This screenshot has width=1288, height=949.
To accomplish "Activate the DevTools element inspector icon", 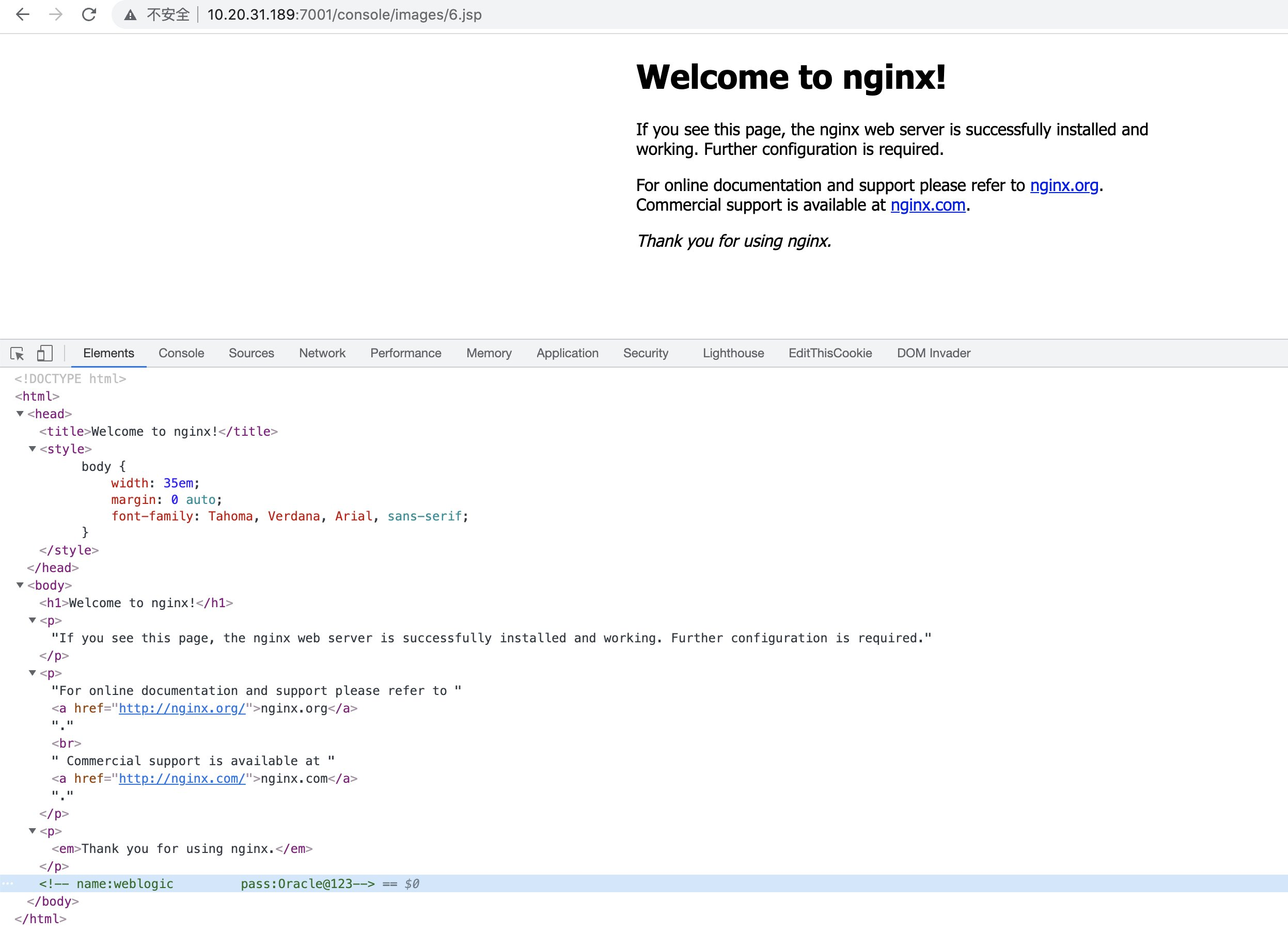I will tap(17, 353).
